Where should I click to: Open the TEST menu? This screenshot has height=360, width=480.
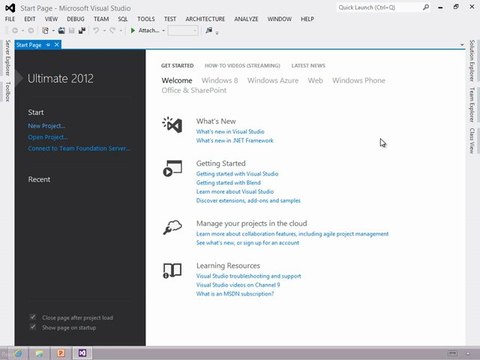pos(170,19)
